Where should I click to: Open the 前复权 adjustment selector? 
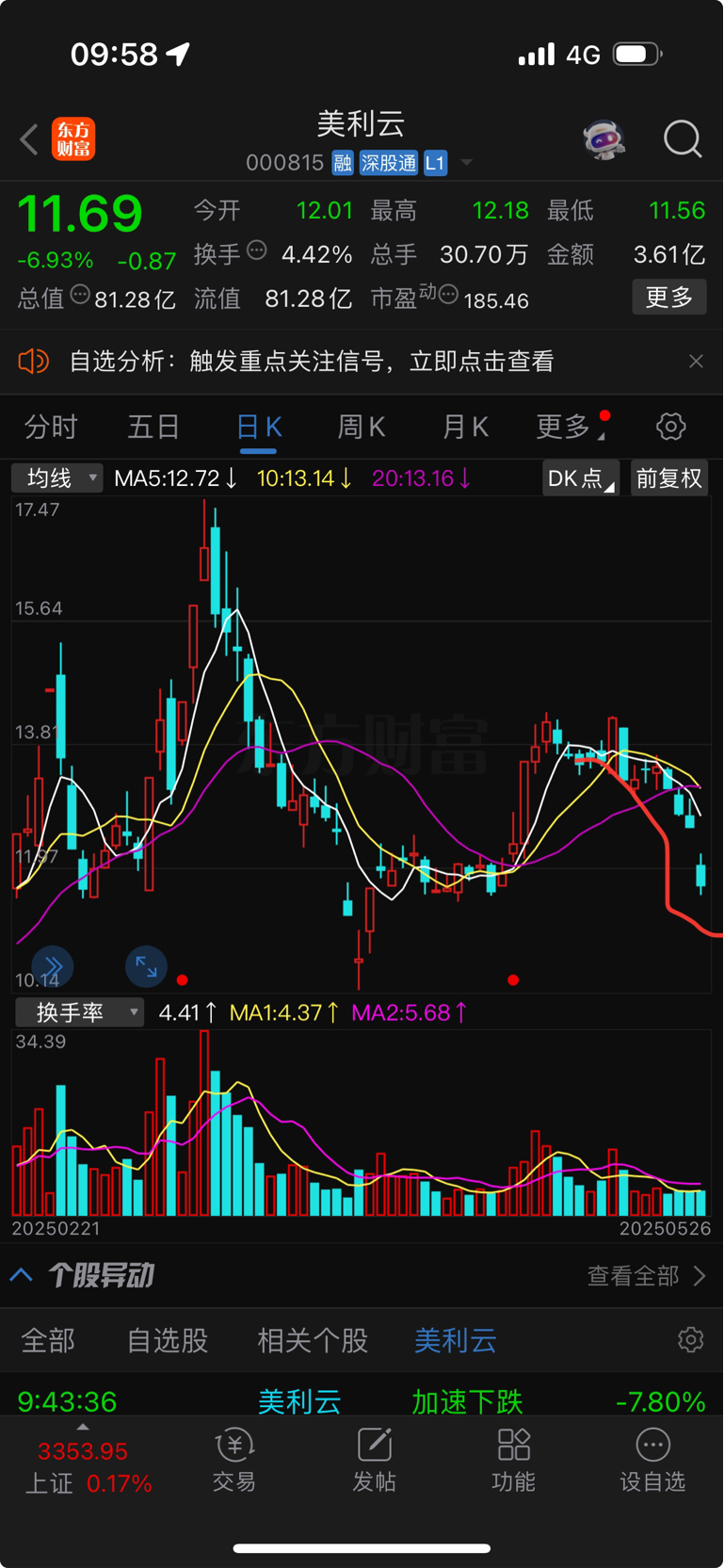669,478
